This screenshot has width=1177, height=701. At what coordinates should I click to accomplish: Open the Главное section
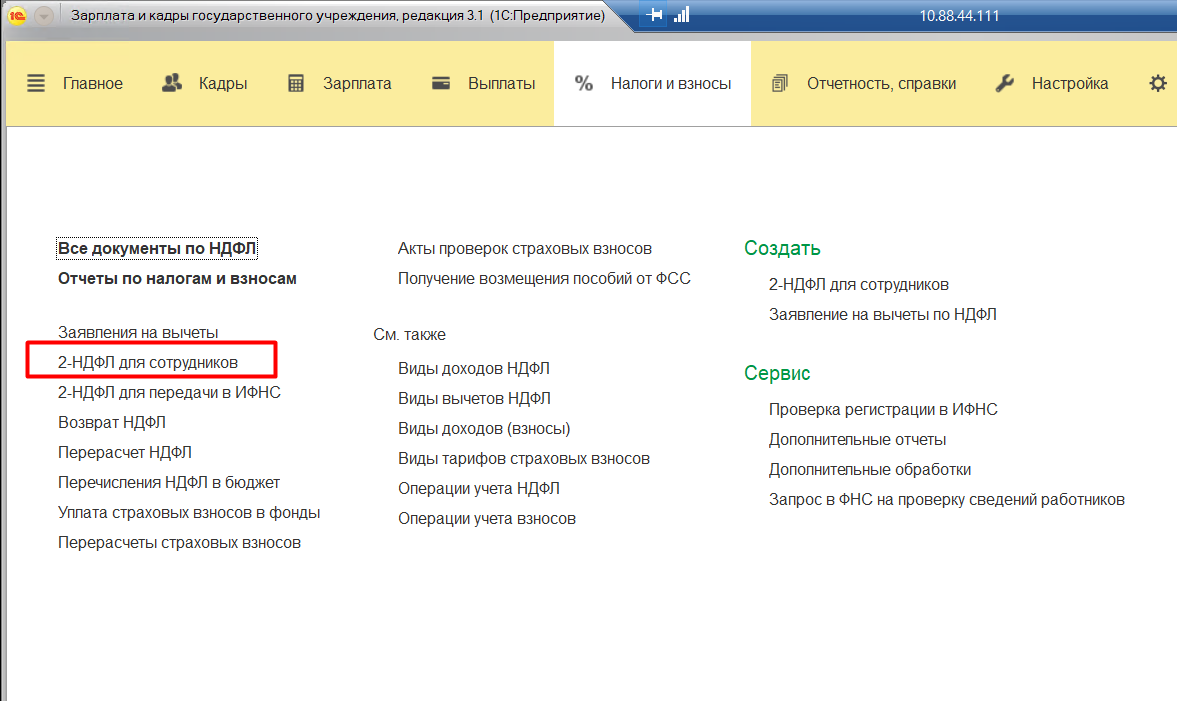(x=75, y=84)
